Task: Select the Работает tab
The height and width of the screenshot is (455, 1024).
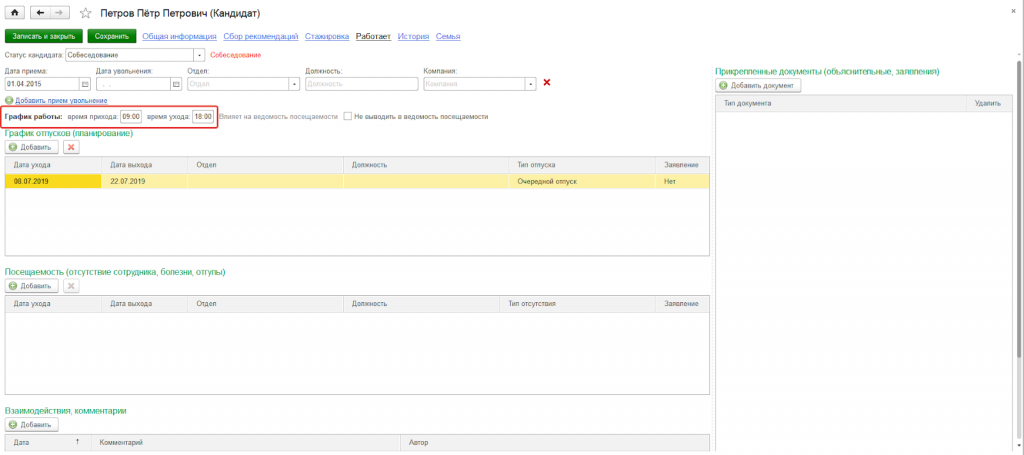Action: click(x=373, y=37)
